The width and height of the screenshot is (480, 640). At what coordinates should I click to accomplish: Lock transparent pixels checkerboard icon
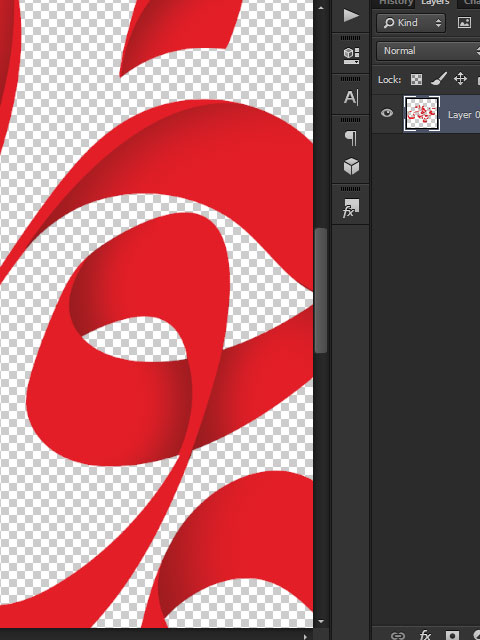tap(416, 79)
